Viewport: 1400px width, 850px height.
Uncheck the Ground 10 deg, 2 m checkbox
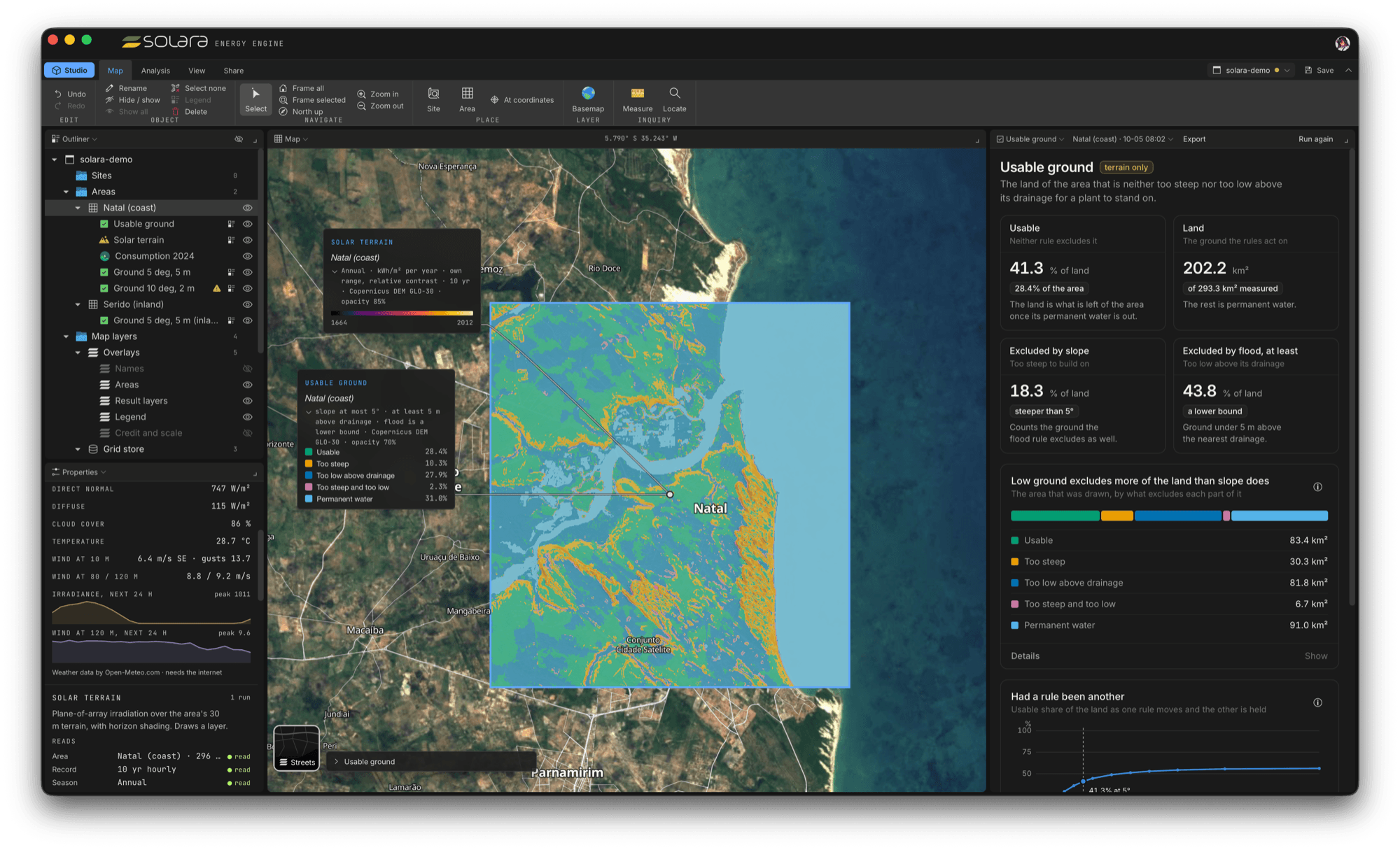pyautogui.click(x=104, y=288)
